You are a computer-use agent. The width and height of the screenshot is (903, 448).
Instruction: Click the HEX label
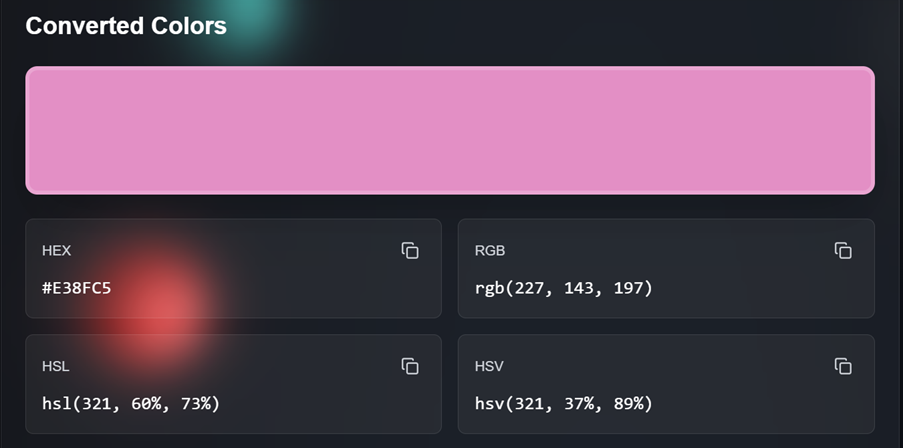click(56, 251)
